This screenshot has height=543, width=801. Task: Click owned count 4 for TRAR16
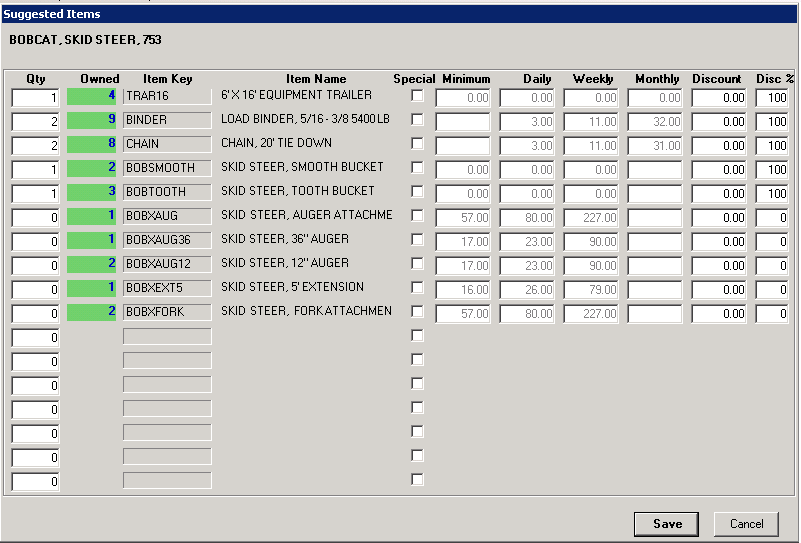pyautogui.click(x=91, y=96)
